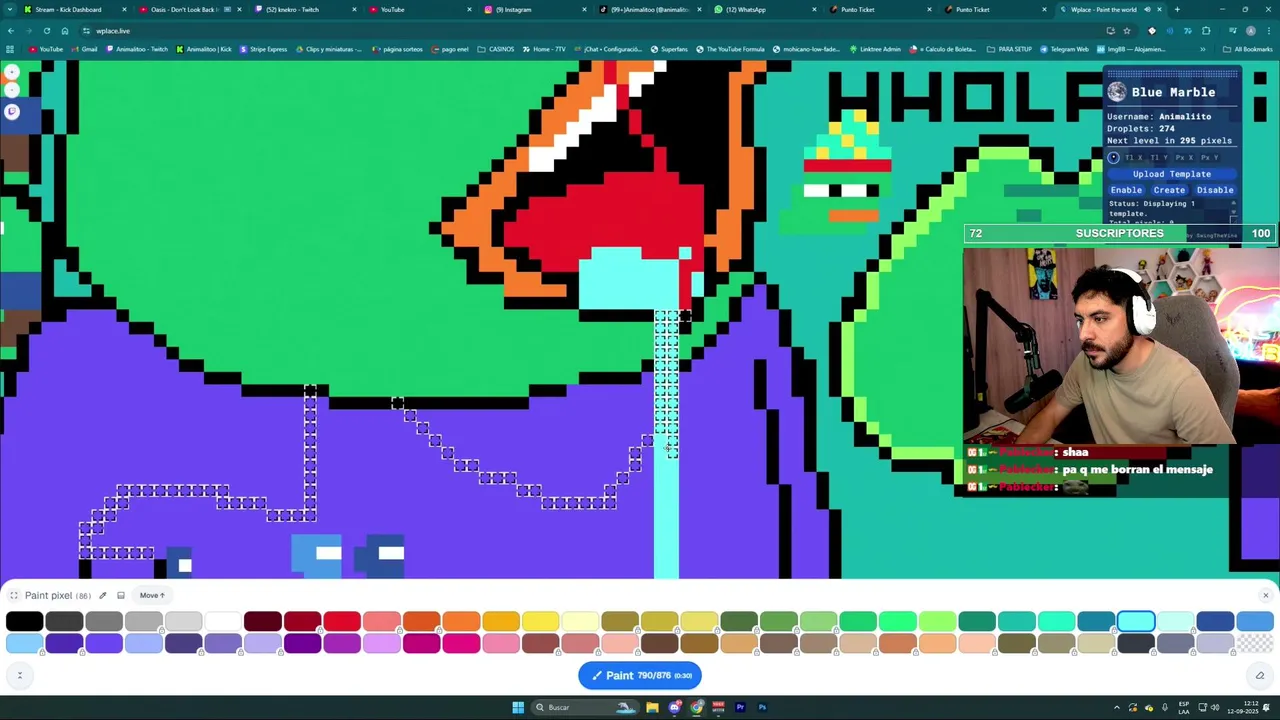The height and width of the screenshot is (720, 1280).
Task: Click the Enable templates button
Action: click(x=1126, y=190)
